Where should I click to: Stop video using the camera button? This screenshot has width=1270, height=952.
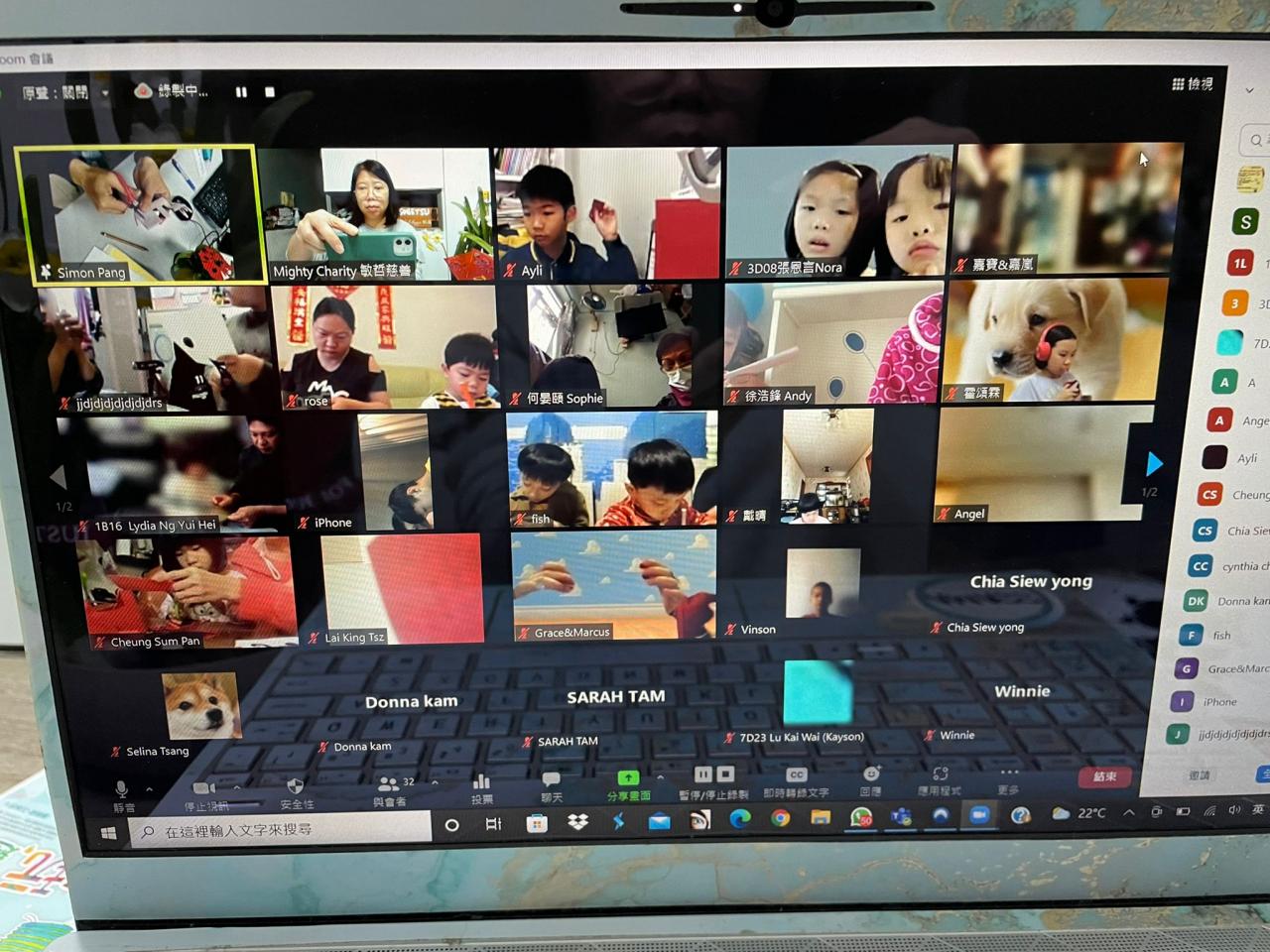point(204,786)
